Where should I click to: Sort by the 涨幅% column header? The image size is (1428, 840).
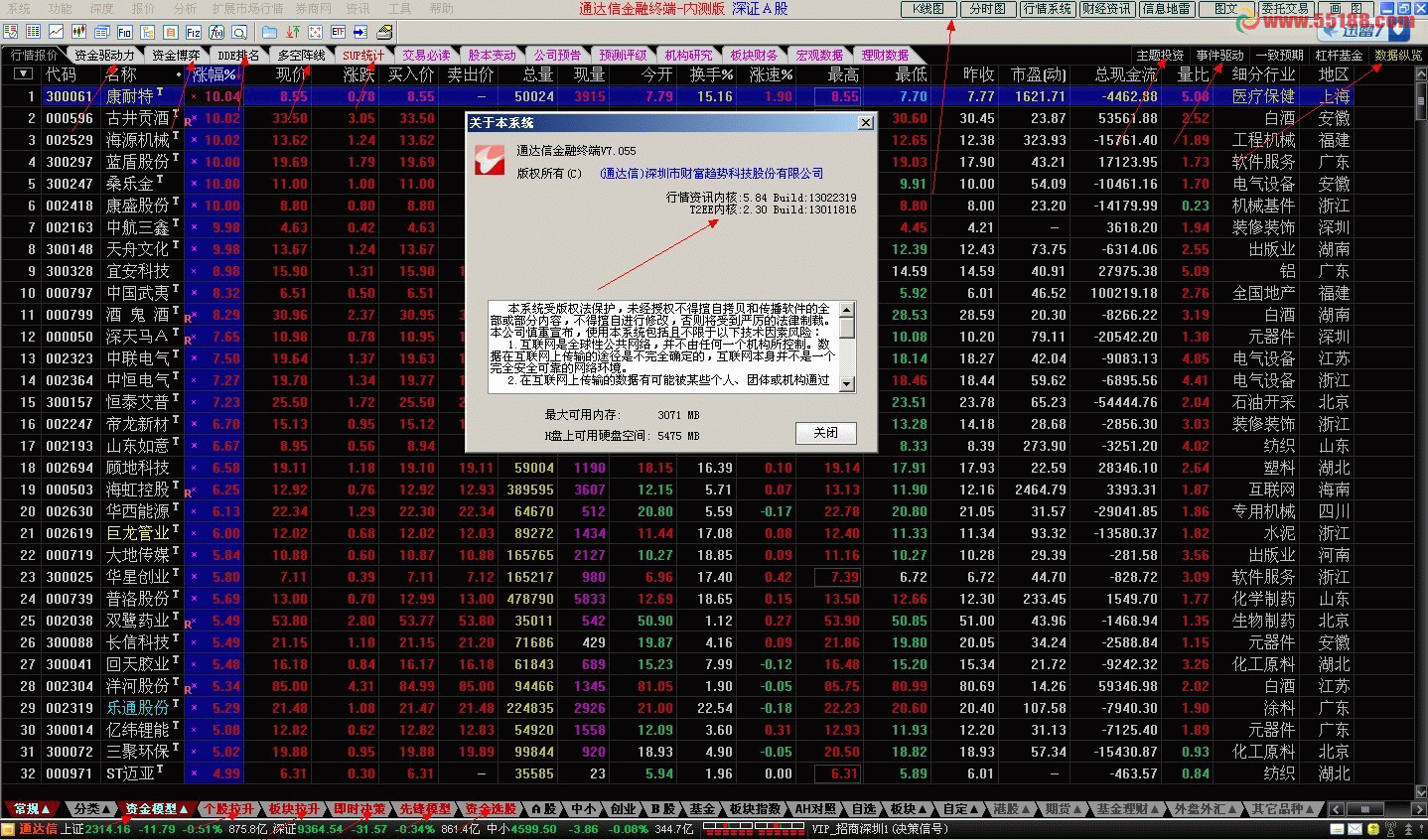coord(214,74)
